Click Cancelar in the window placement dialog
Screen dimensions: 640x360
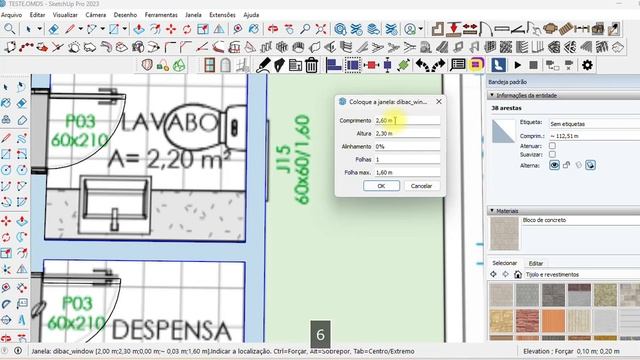click(x=421, y=186)
